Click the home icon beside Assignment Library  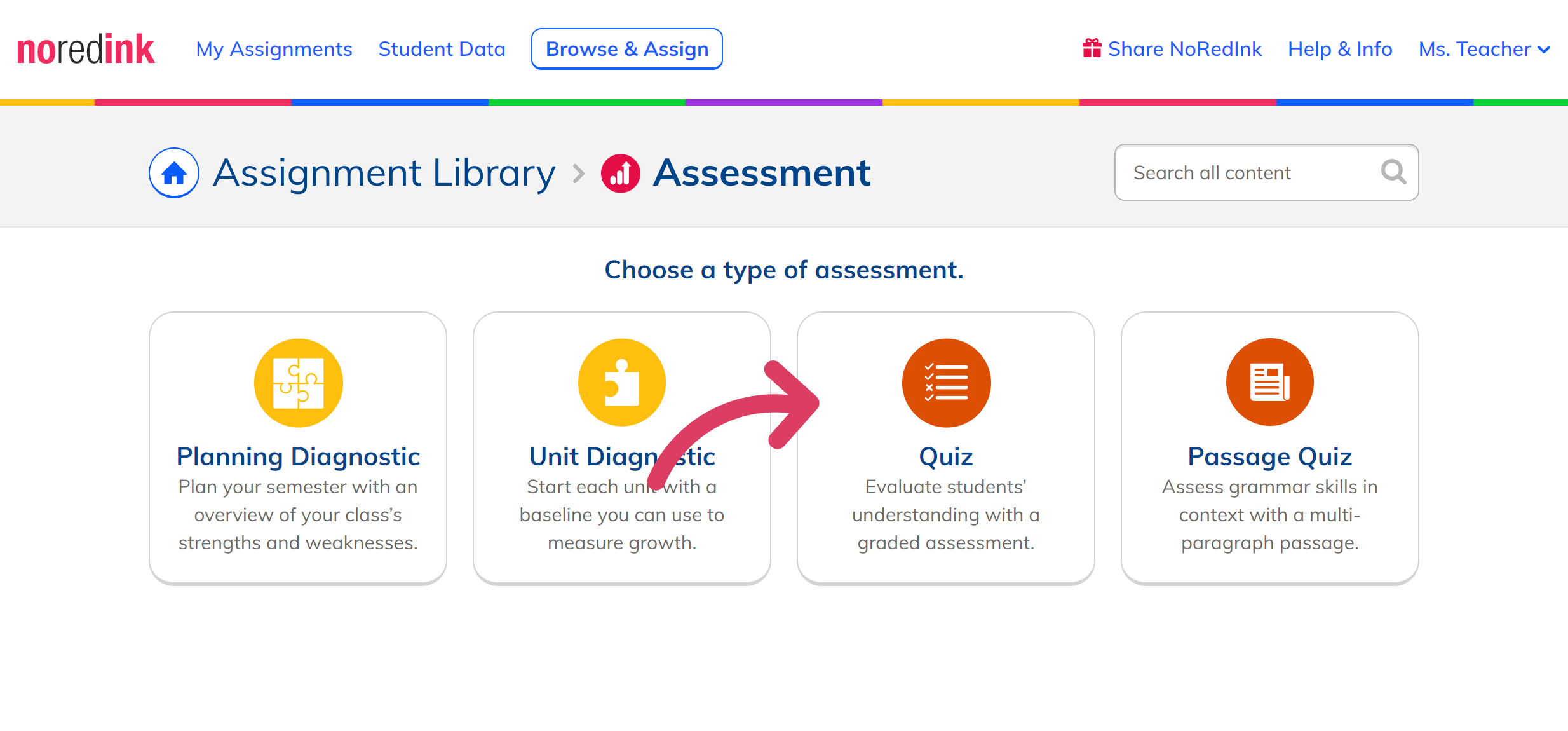point(174,173)
